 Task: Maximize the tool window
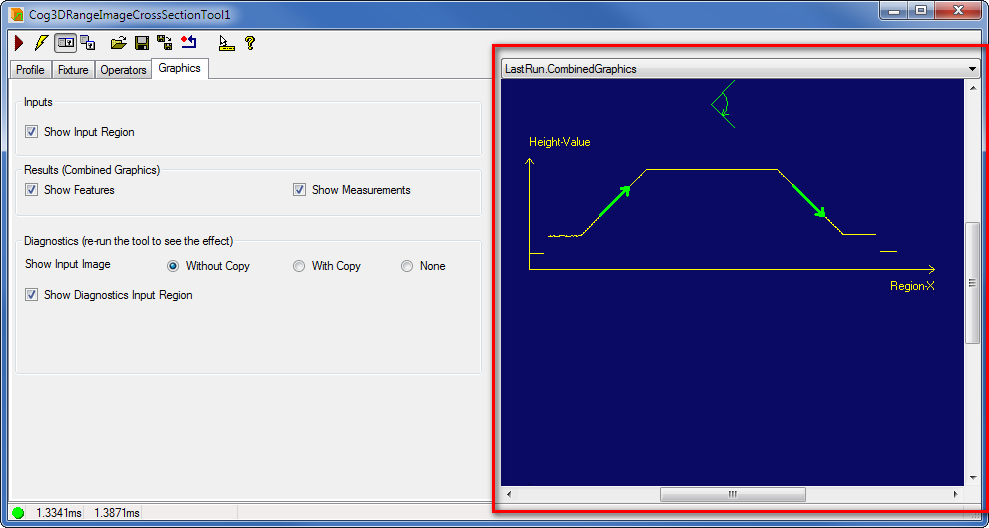click(921, 10)
